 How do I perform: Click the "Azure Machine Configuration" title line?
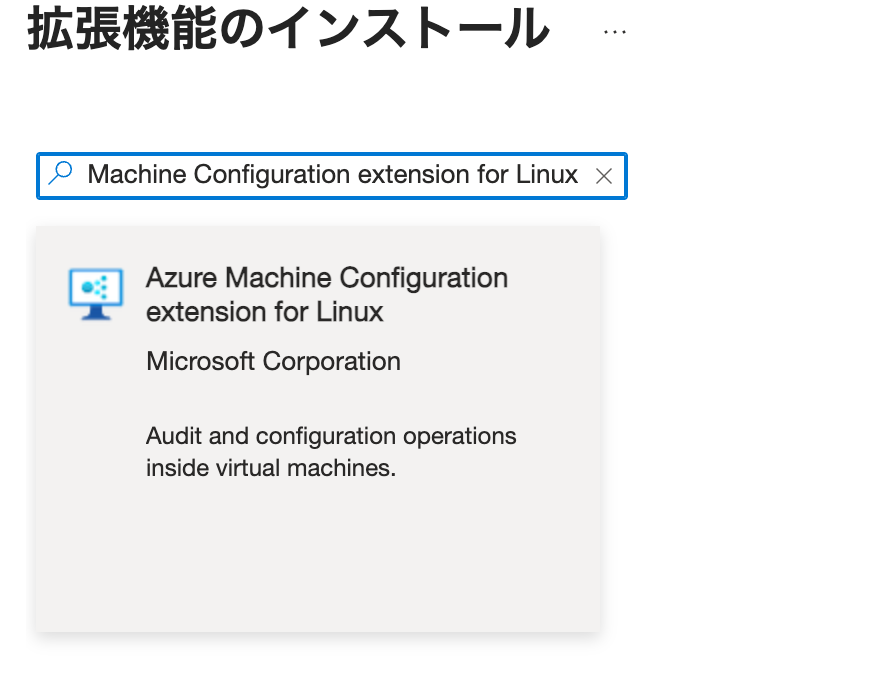pos(327,277)
